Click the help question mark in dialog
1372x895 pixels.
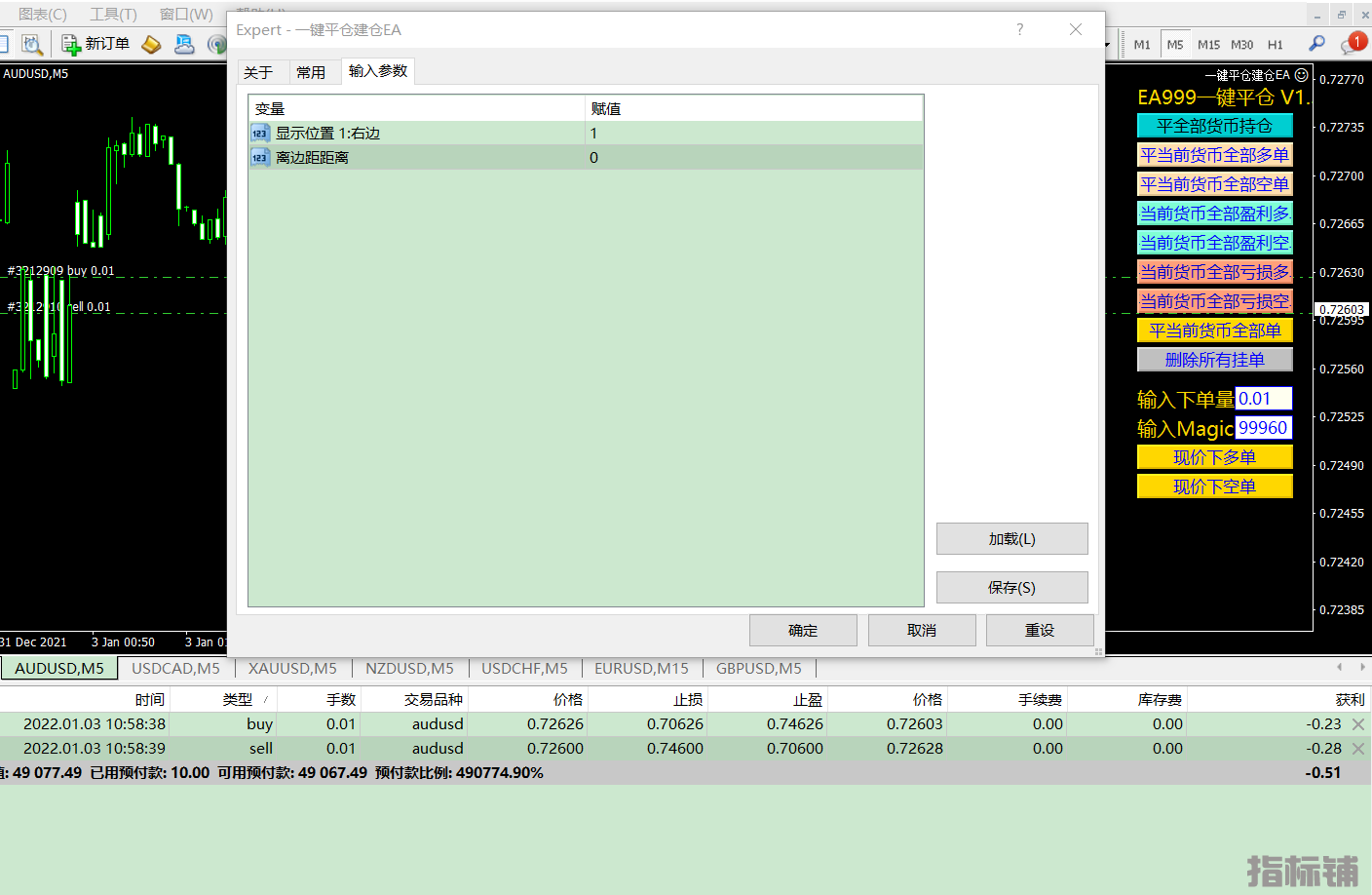1019,30
